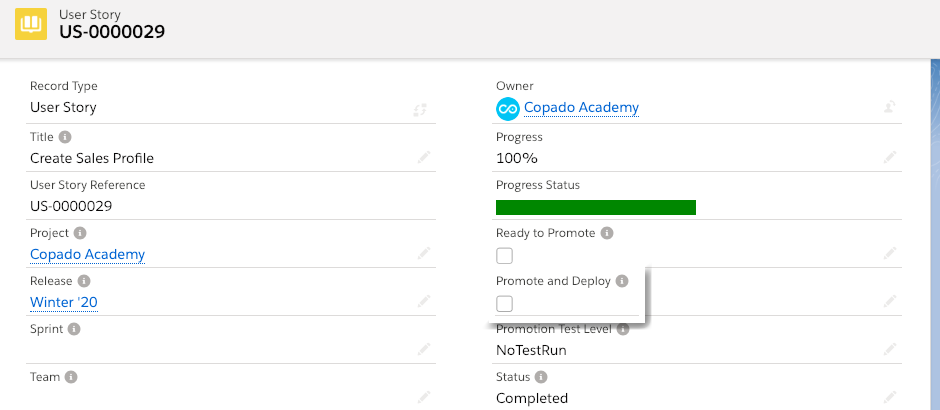Edit Status with its pencil icon

[x=889, y=397]
